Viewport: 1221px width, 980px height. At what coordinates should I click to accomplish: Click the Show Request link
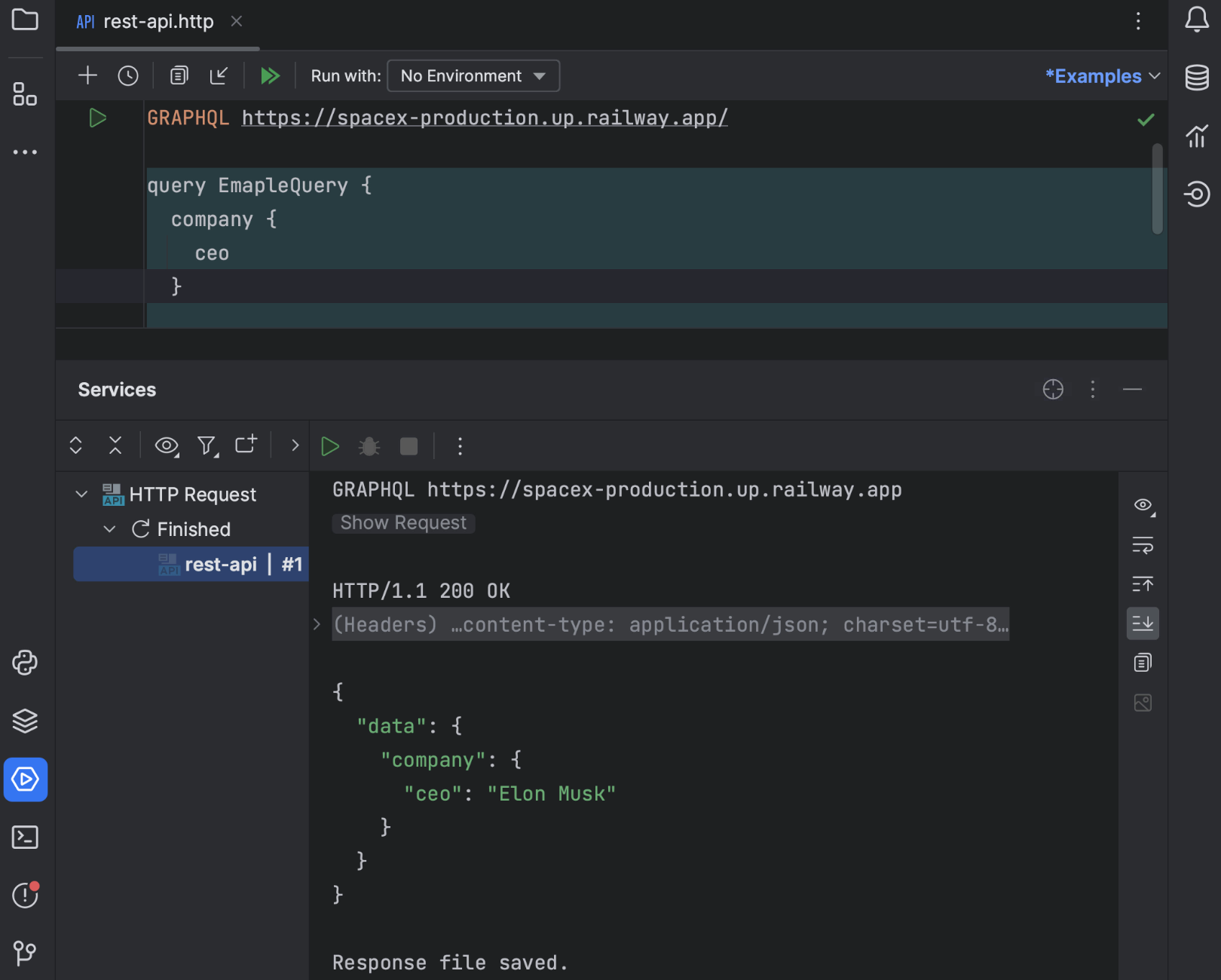point(403,523)
